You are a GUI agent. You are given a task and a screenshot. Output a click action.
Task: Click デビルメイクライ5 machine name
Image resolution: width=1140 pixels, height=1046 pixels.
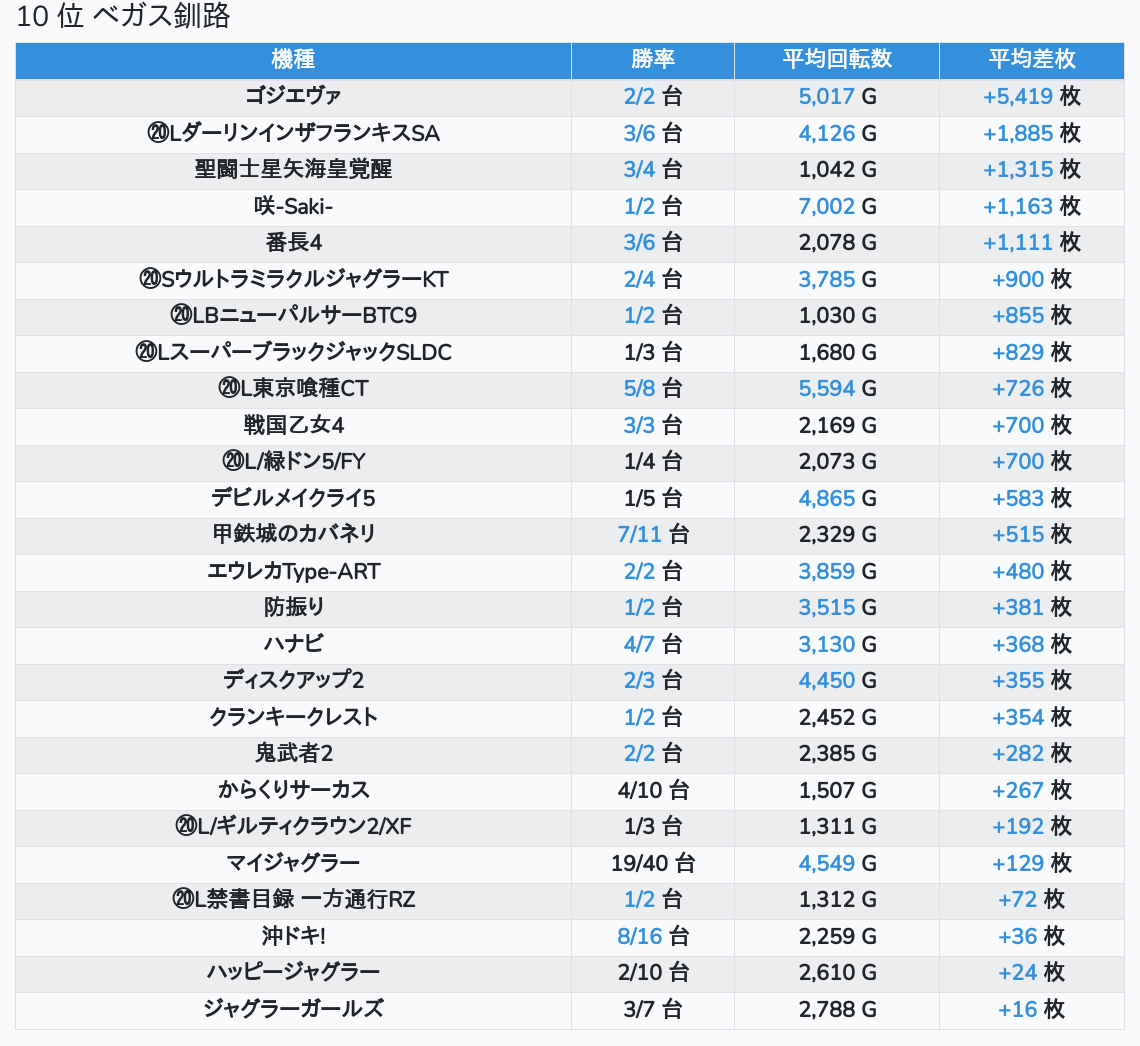[293, 499]
